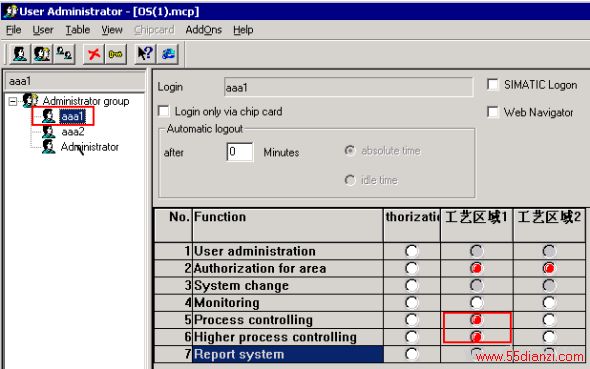Tick the Web Navigator checkbox
Screen dimensions: 590x369
tap(493, 112)
